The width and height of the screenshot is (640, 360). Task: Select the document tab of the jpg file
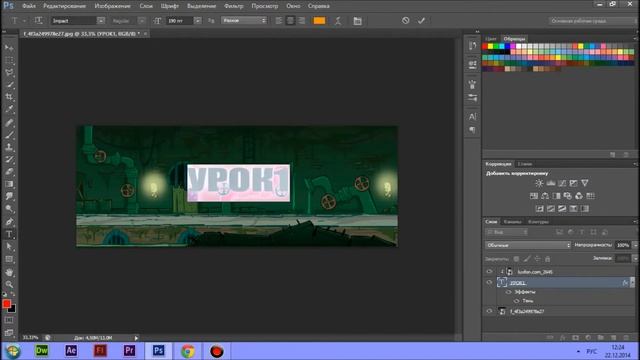coord(84,33)
